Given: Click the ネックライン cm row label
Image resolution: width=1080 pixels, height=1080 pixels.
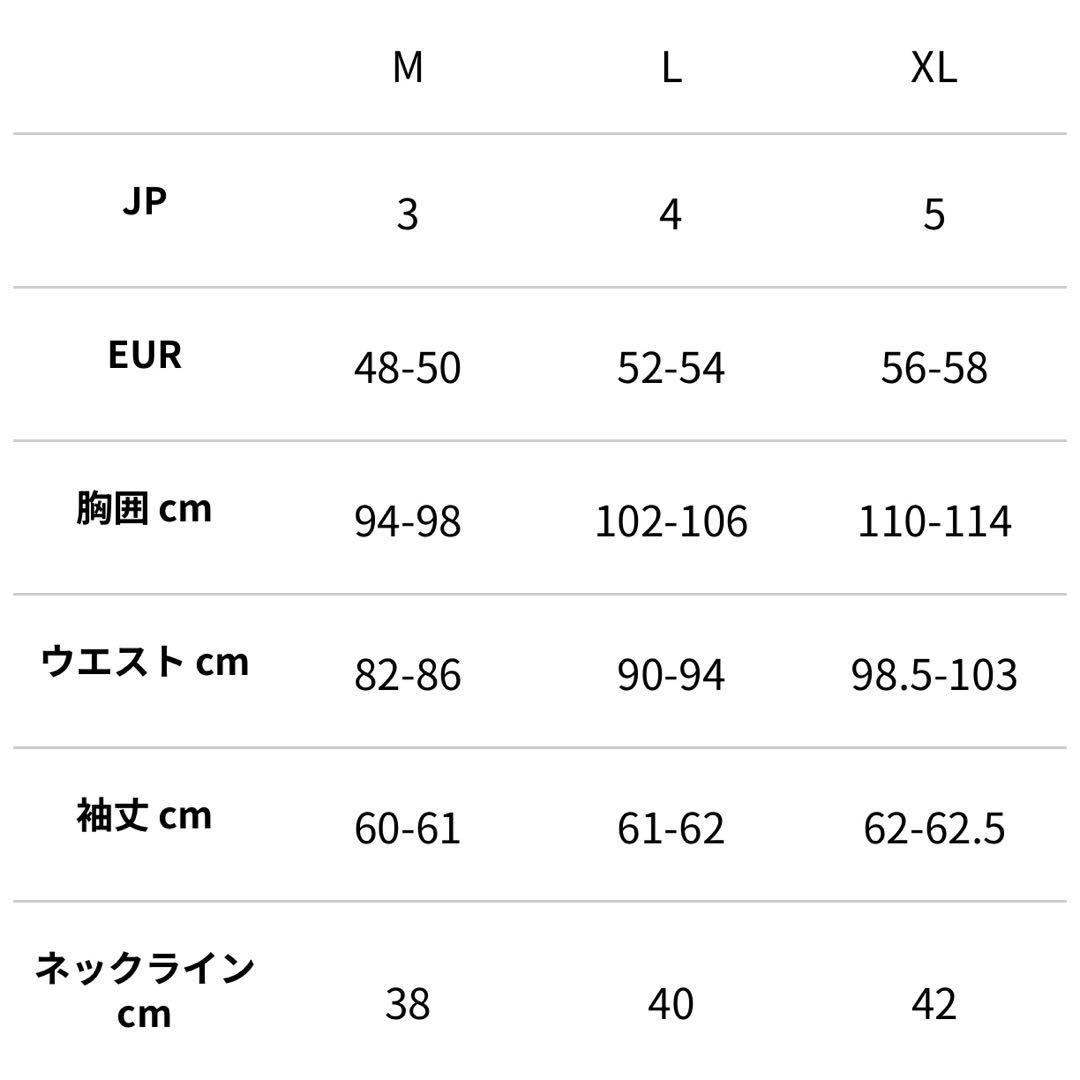Looking at the screenshot, I should click(x=145, y=991).
